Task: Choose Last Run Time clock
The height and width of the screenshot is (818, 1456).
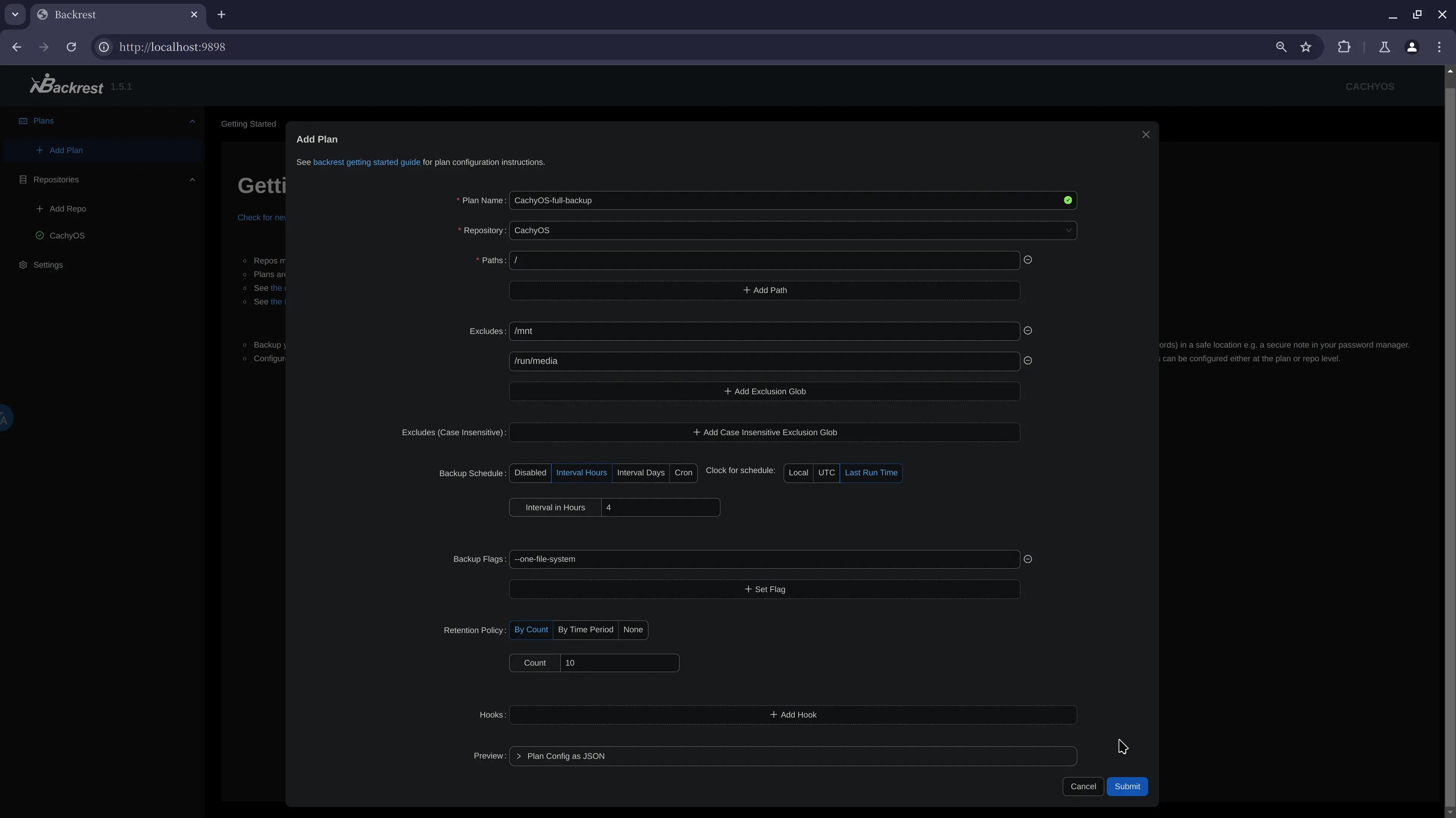Action: [x=871, y=473]
